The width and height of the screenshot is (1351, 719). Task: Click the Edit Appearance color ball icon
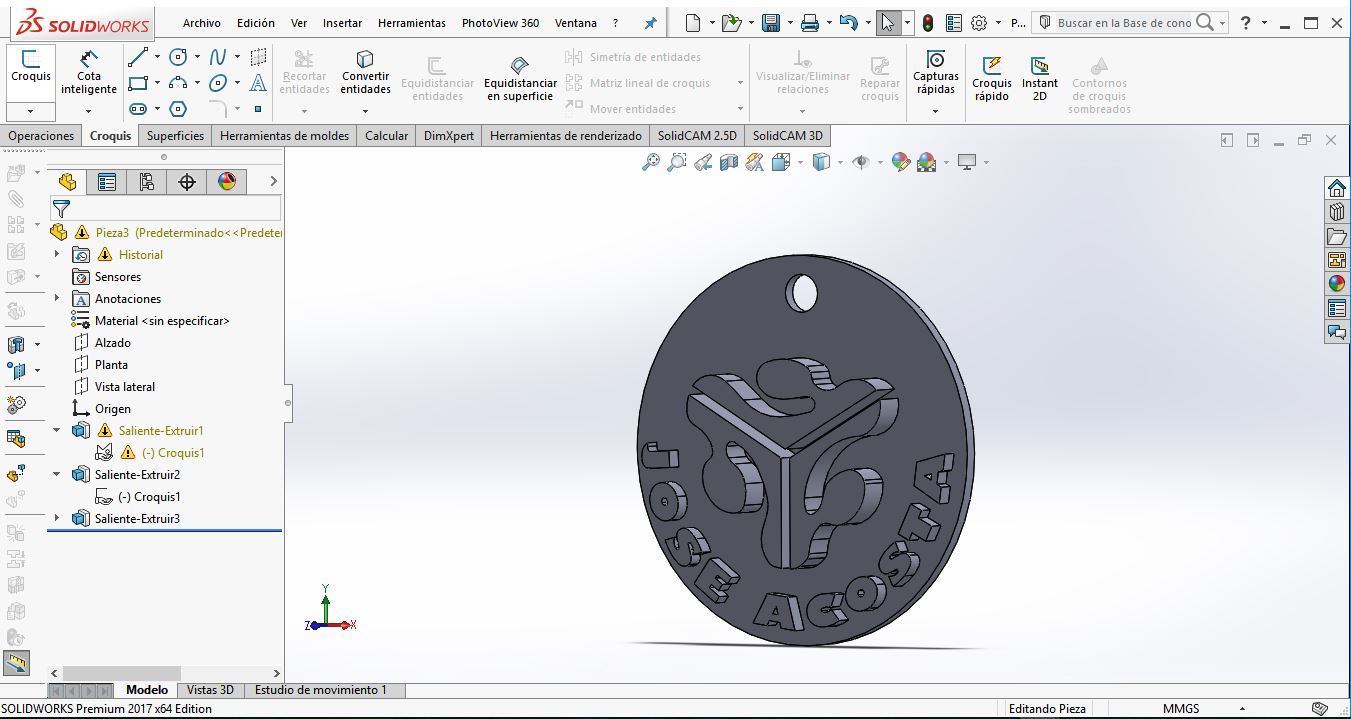point(900,161)
